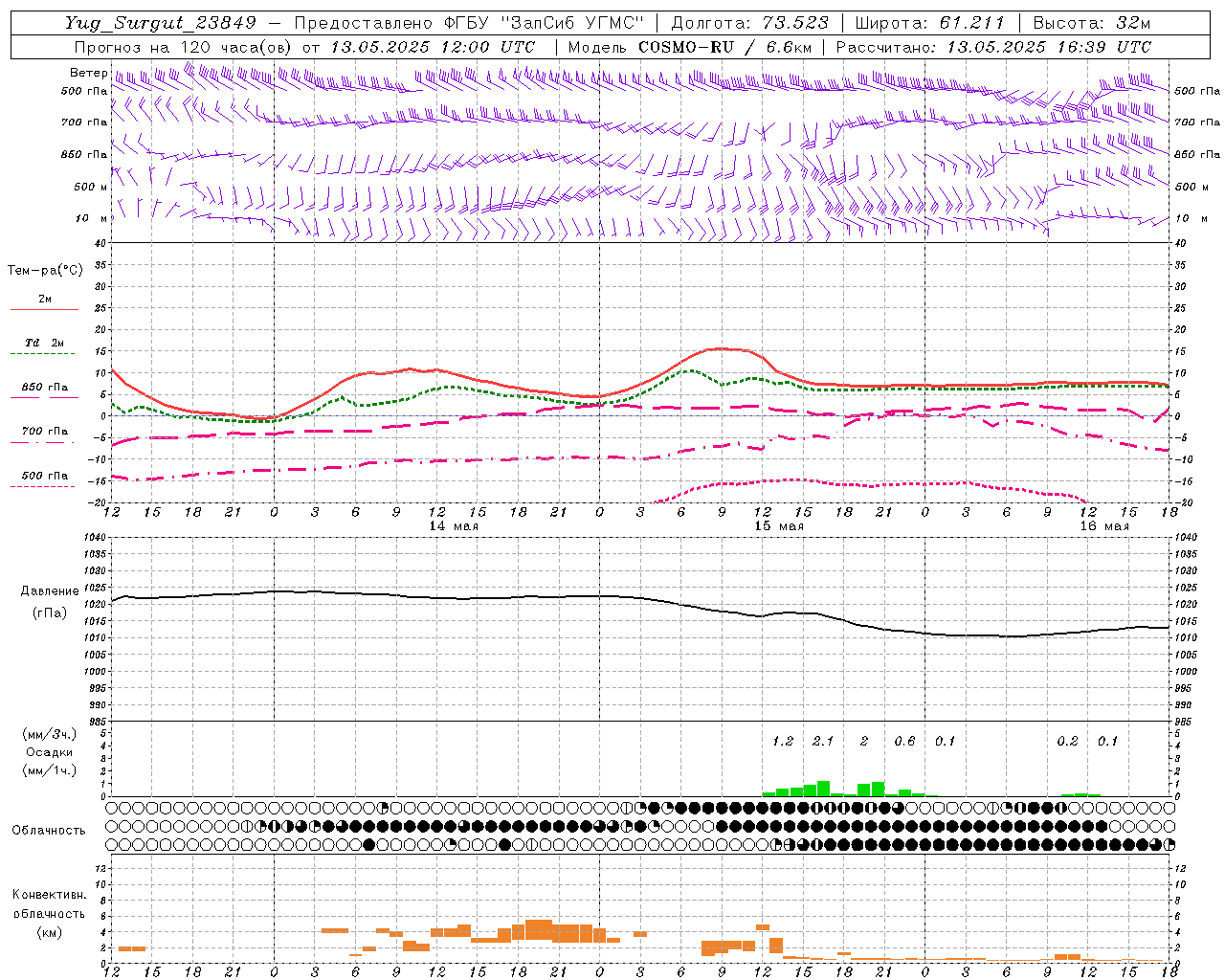Click the 500 гПа temperature legend entry
Viewport: 1225px width, 980px height.
coord(44,476)
